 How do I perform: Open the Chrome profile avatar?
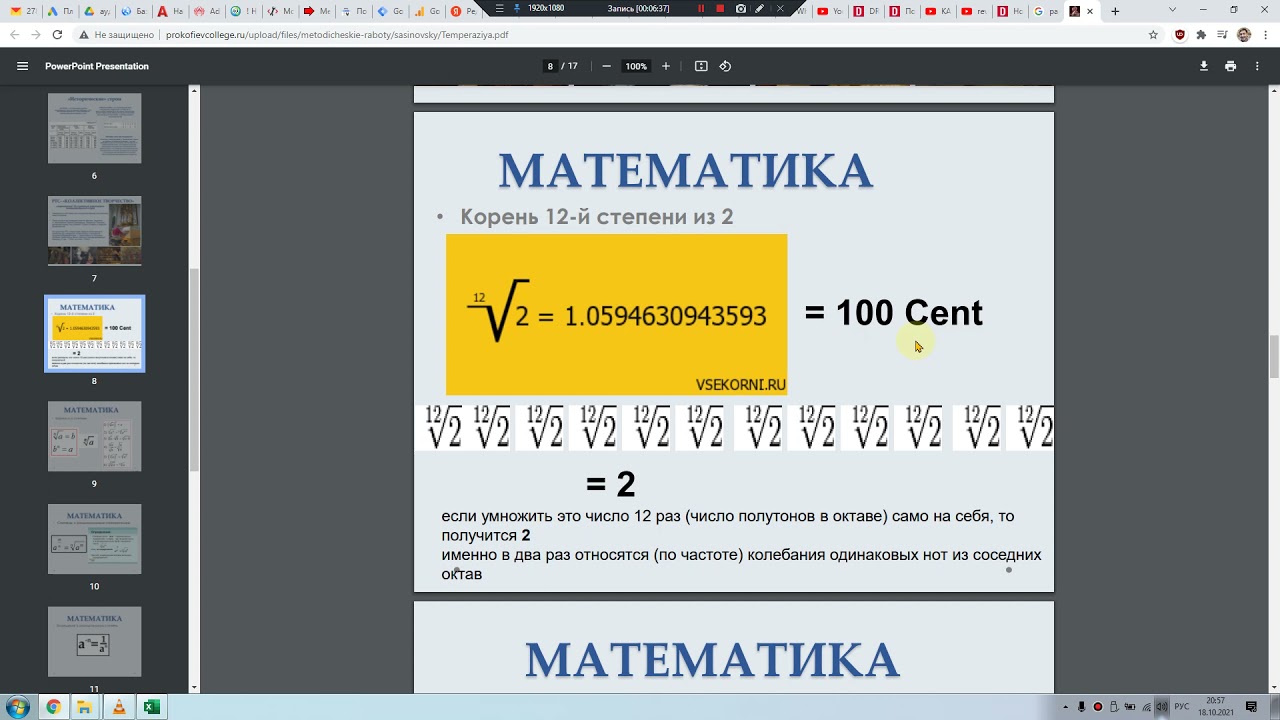tap(1244, 34)
